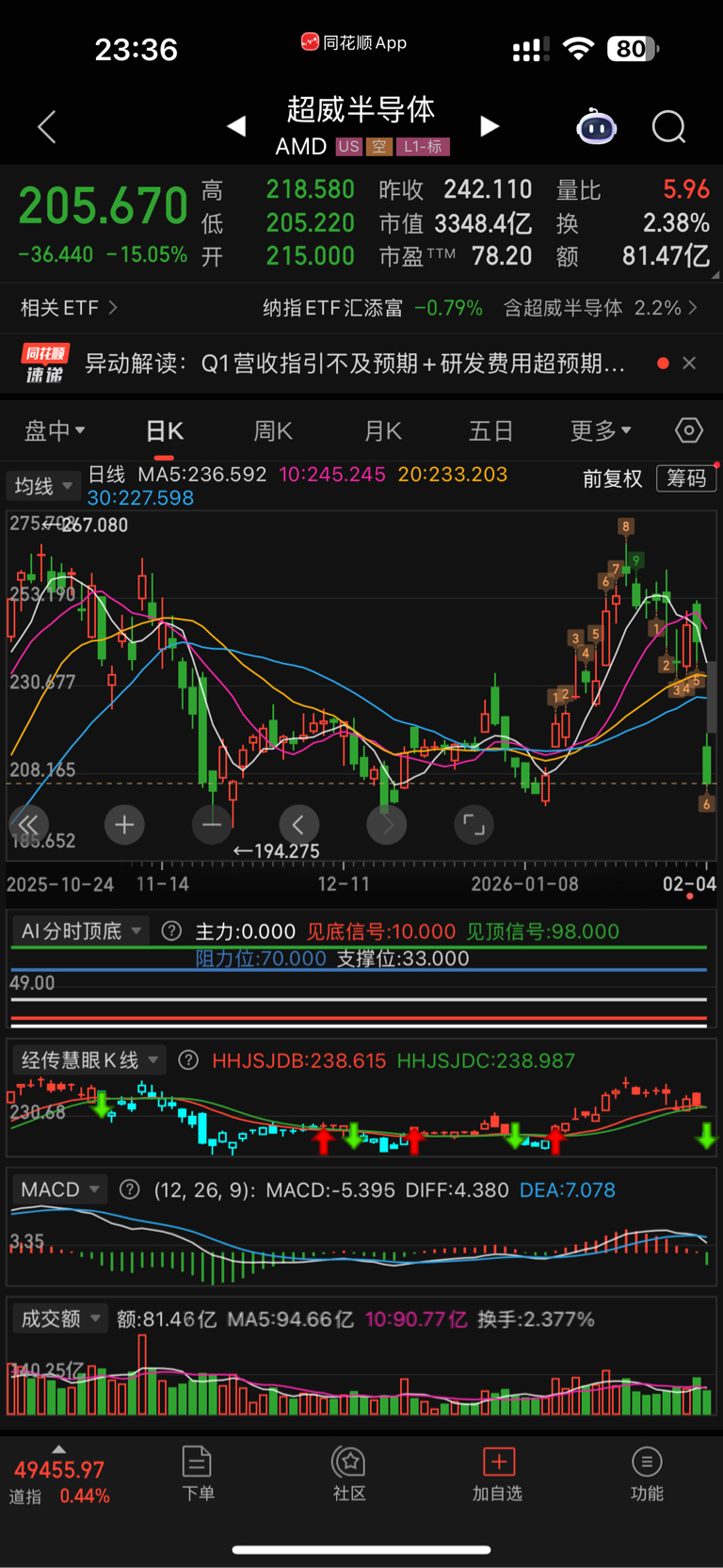The height and width of the screenshot is (1568, 723).
Task: Open the AI分时顶底 indicator dropdown
Action: [81, 931]
